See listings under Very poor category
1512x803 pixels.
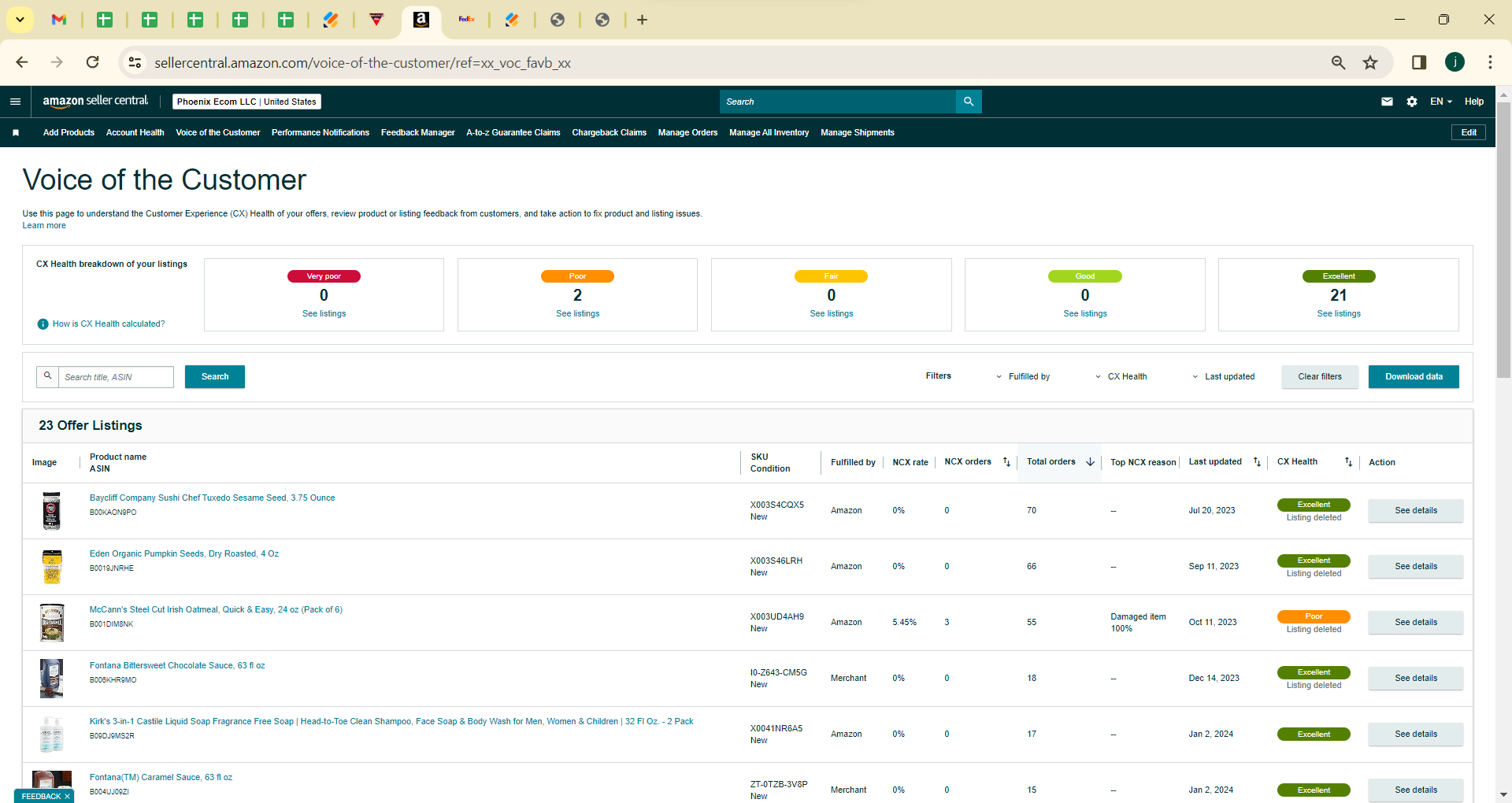324,313
